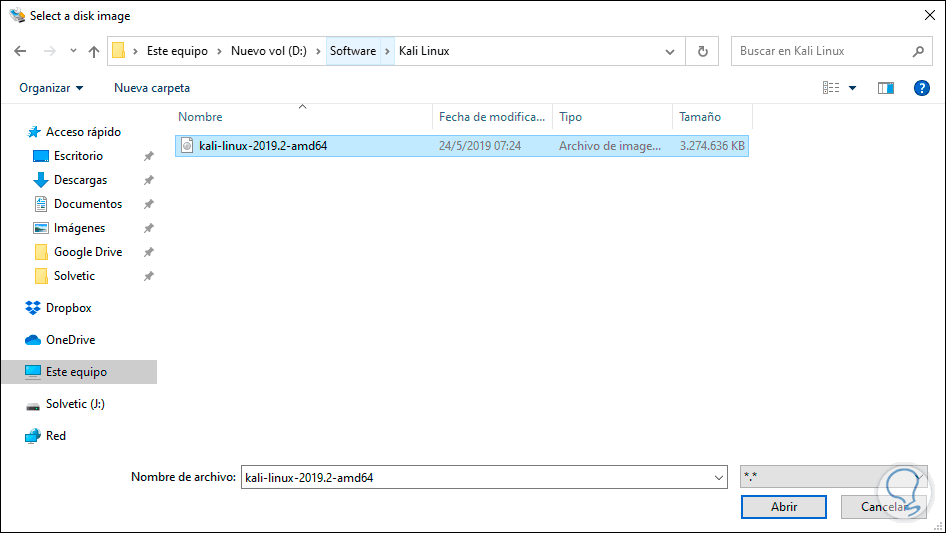This screenshot has width=946, height=533.
Task: Expand the address bar history dropdown
Action: click(670, 51)
